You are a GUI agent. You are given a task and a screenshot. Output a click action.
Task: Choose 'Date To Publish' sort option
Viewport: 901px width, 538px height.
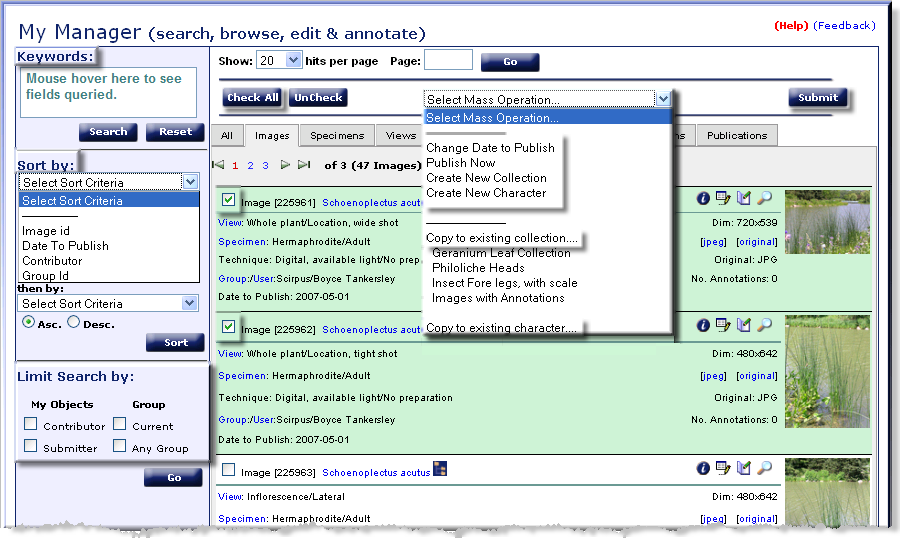tap(65, 246)
